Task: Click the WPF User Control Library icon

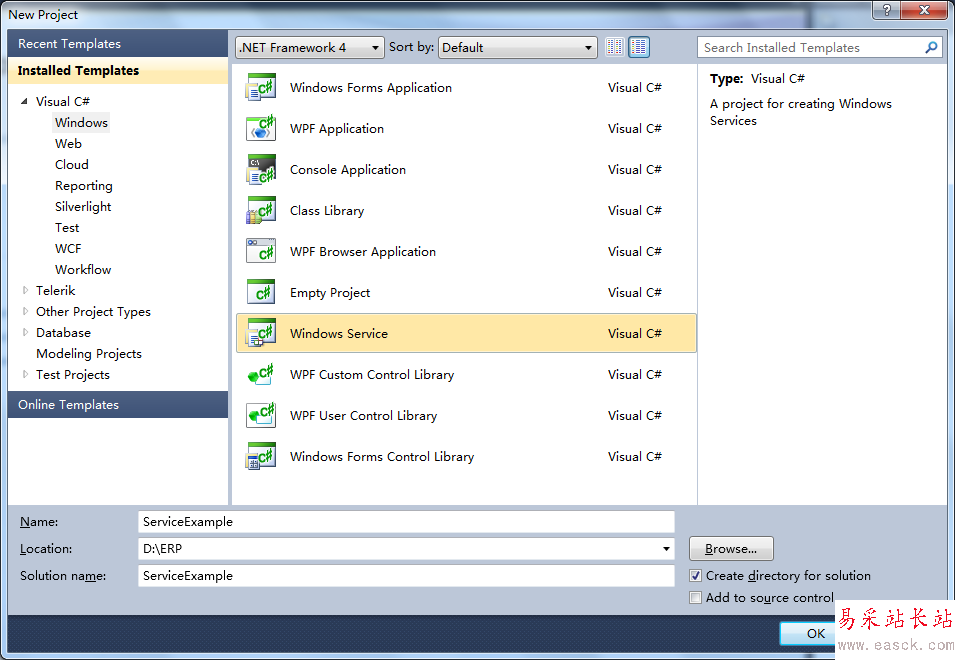Action: (x=261, y=415)
